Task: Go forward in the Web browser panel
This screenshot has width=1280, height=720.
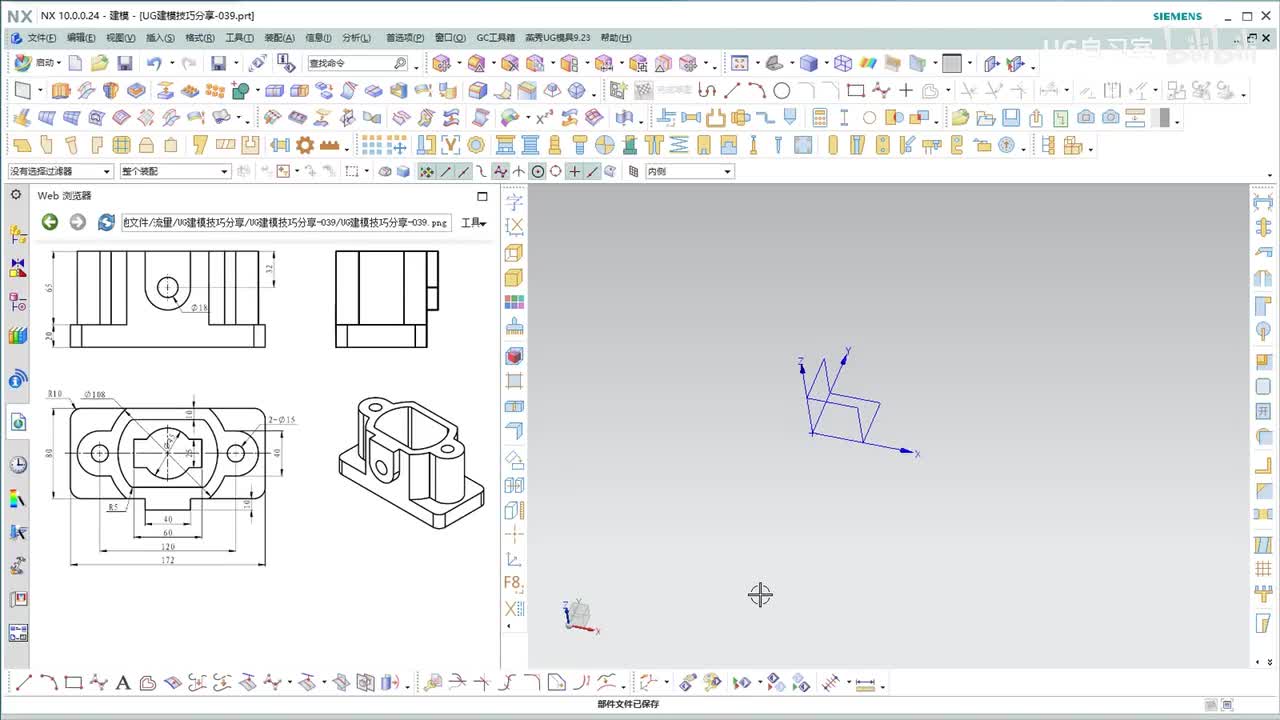Action: pos(78,222)
